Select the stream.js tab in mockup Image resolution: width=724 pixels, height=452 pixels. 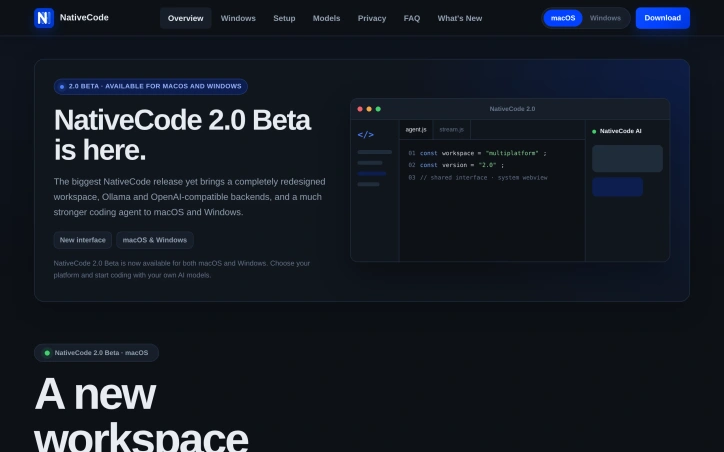(452, 130)
